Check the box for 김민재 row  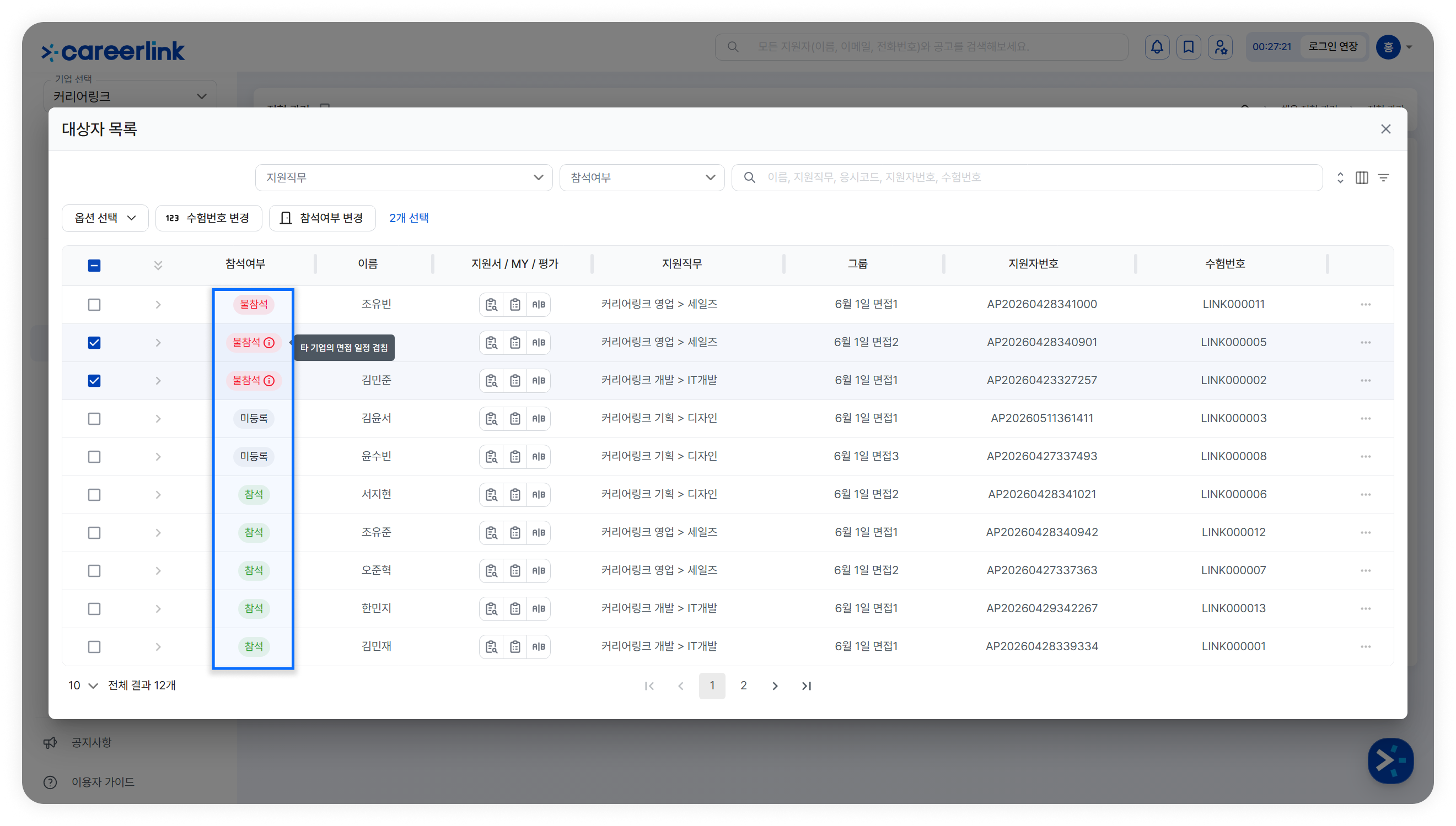[94, 647]
